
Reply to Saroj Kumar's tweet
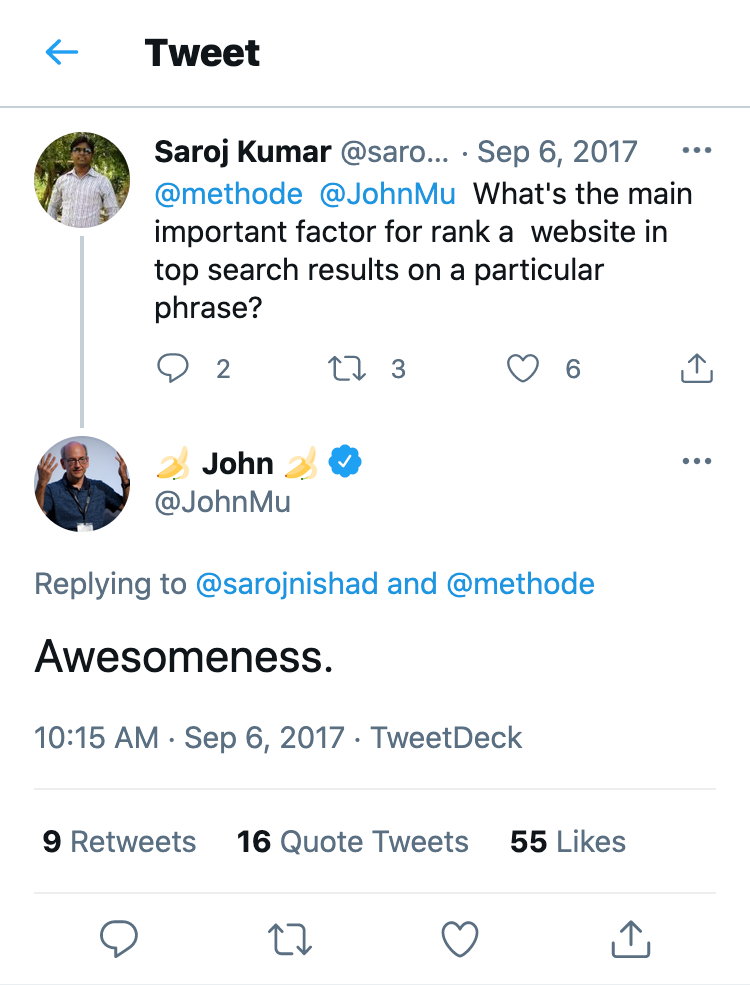click(x=174, y=369)
